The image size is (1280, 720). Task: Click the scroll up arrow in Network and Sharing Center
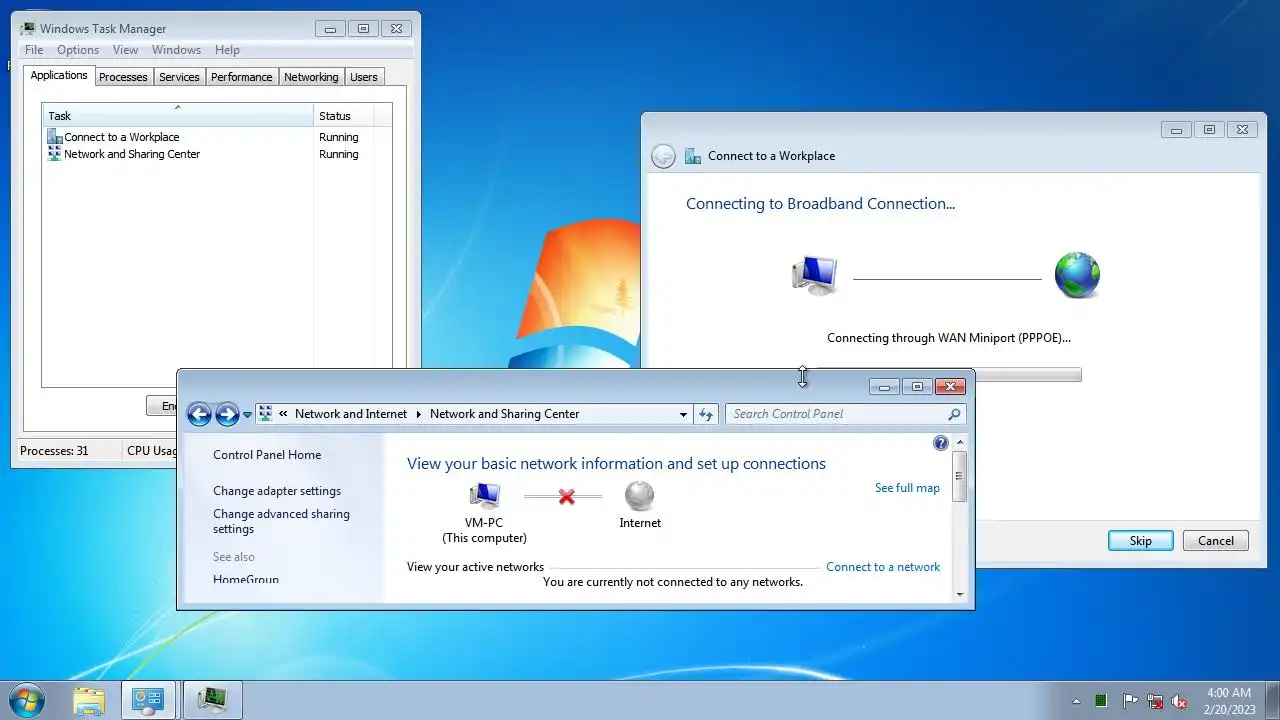[x=960, y=442]
